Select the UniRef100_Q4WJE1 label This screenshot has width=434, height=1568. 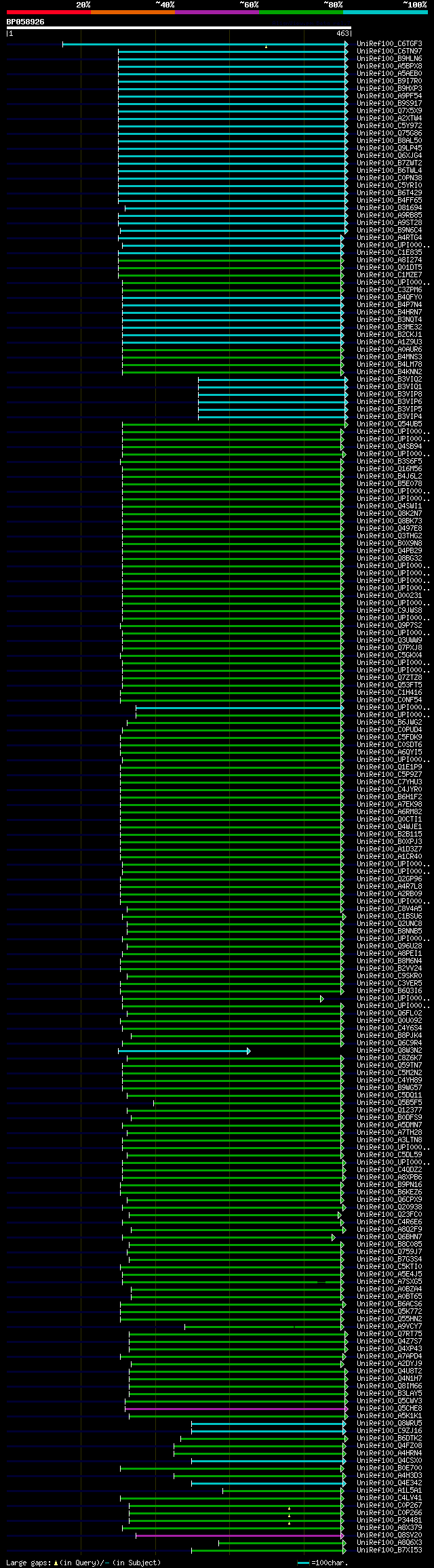coord(389,827)
